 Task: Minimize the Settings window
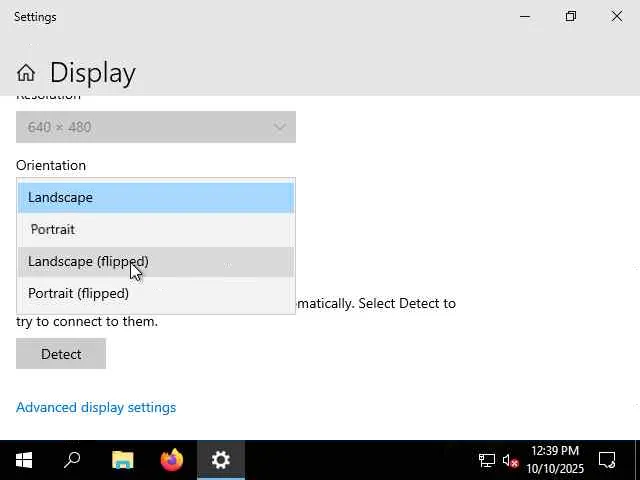click(x=525, y=17)
